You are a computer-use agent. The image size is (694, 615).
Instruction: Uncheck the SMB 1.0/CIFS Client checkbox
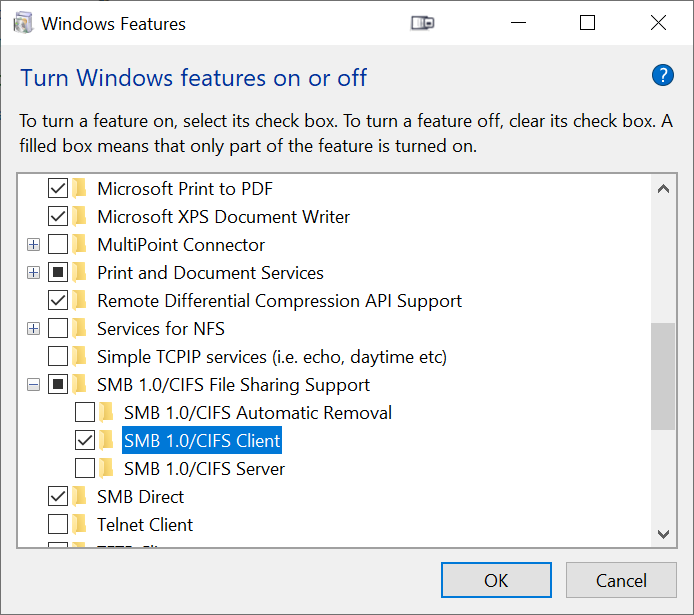pos(85,440)
